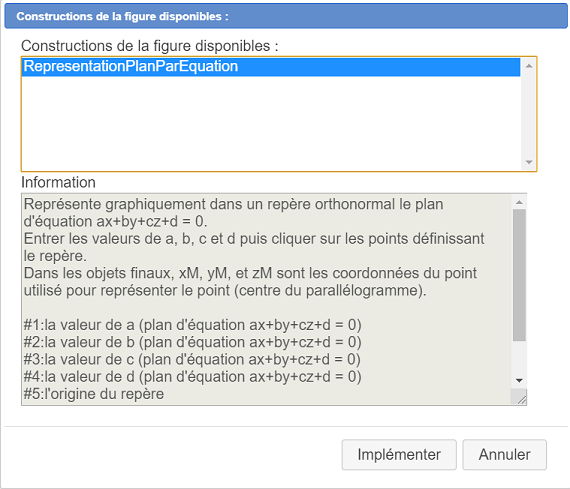570x489 pixels.
Task: Click the Information box resize grip
Action: point(520,397)
